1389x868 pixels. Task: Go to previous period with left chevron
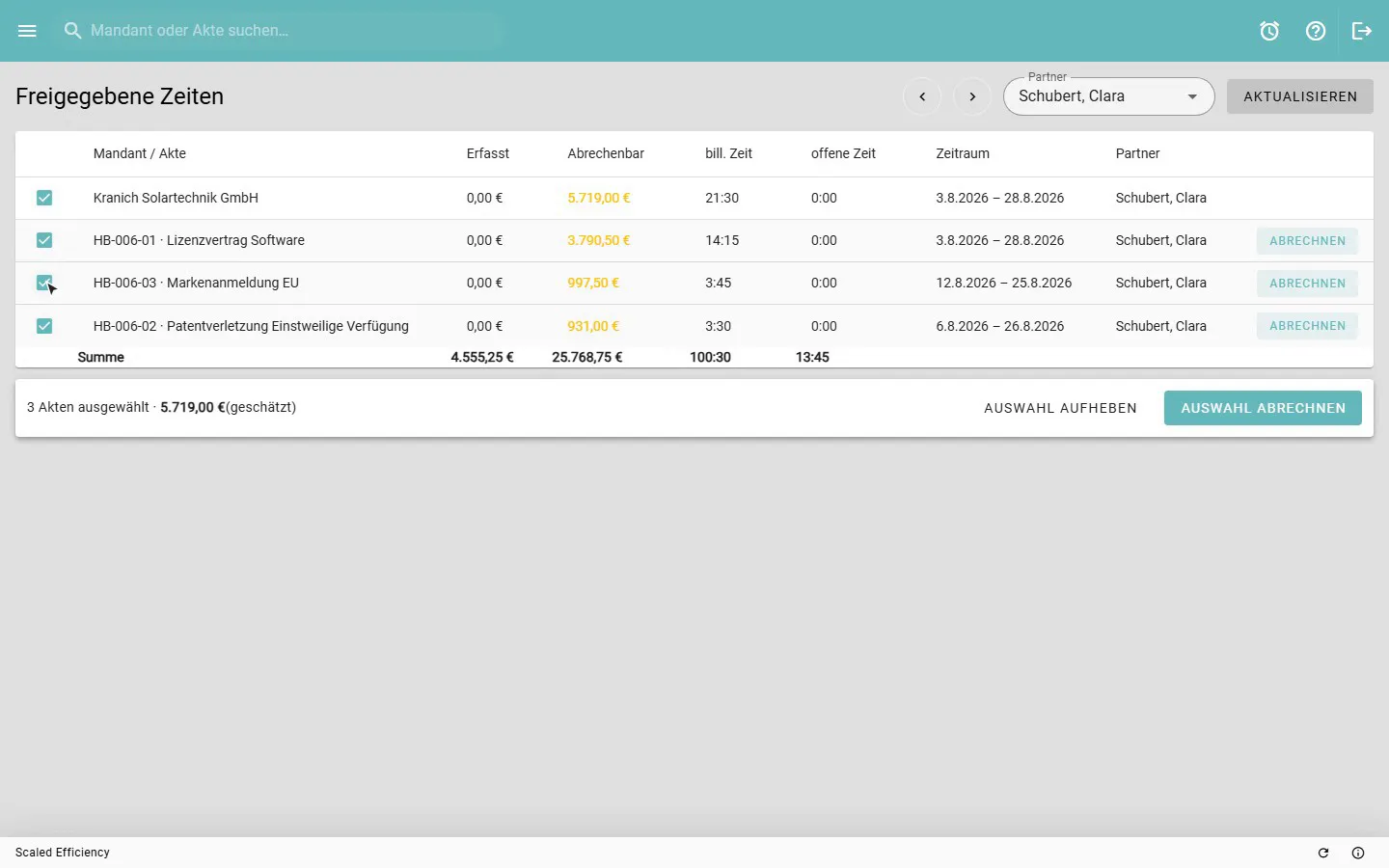[922, 96]
